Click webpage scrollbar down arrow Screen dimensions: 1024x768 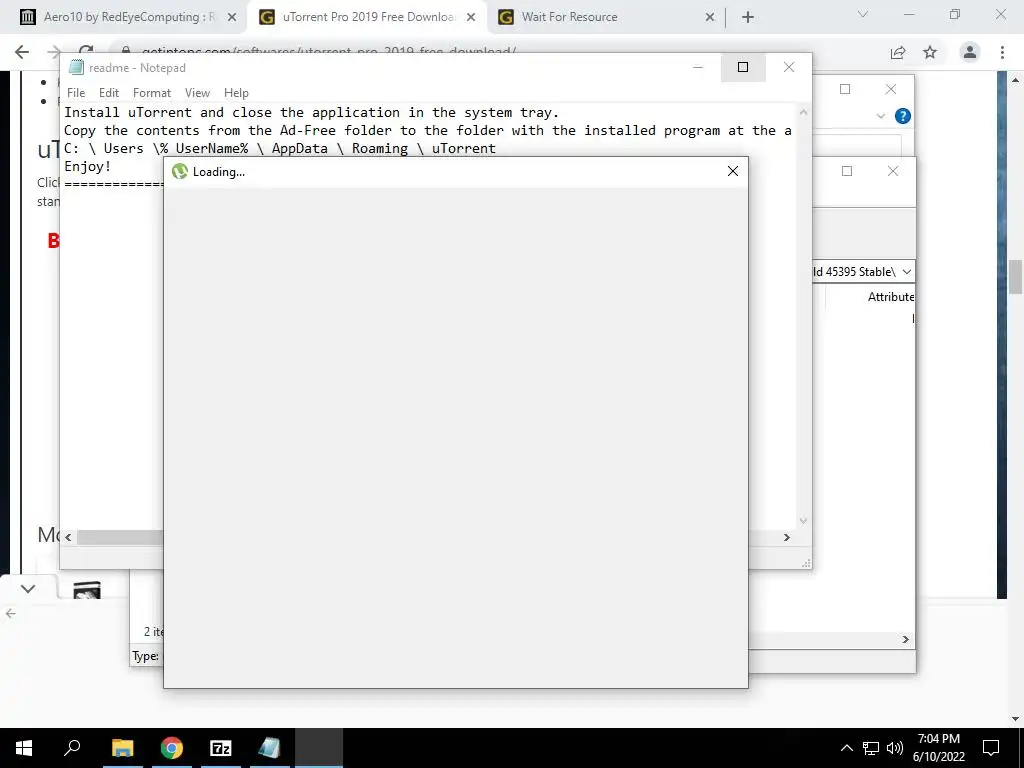1016,719
